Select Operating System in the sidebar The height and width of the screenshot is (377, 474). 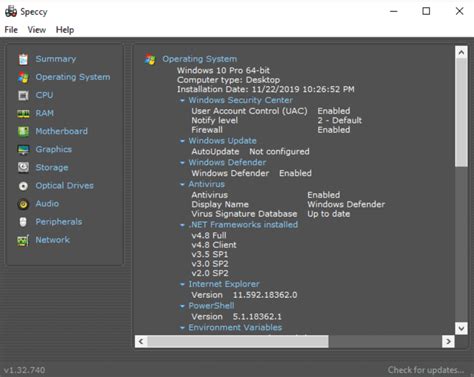(x=73, y=77)
